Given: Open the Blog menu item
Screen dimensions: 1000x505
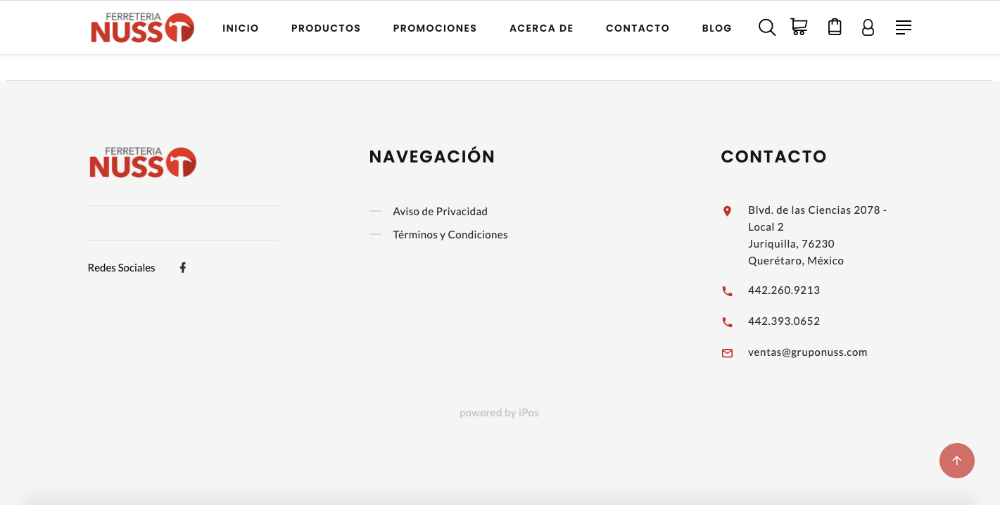Looking at the screenshot, I should (x=717, y=28).
